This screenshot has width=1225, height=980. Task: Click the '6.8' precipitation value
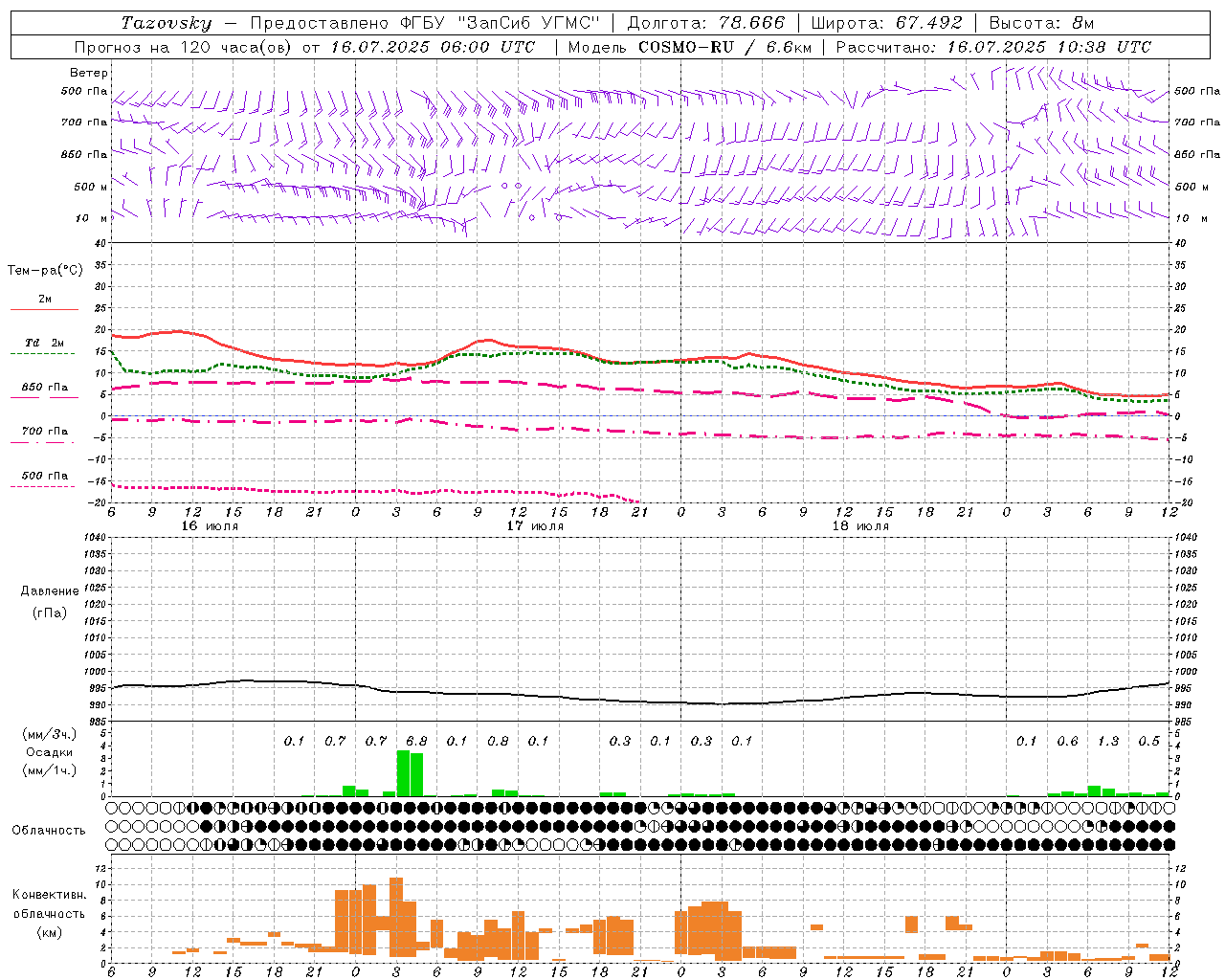click(416, 741)
